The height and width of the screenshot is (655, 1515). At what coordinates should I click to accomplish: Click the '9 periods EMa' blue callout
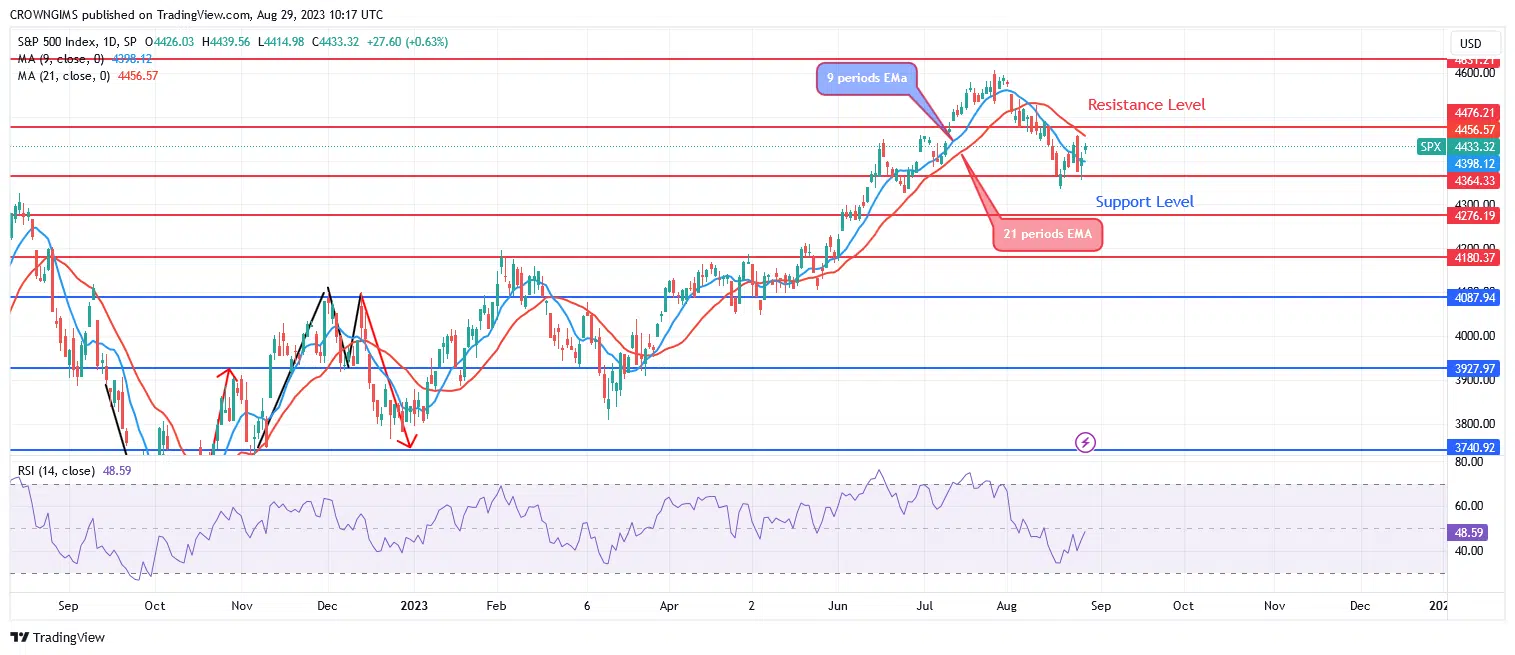(x=865, y=79)
